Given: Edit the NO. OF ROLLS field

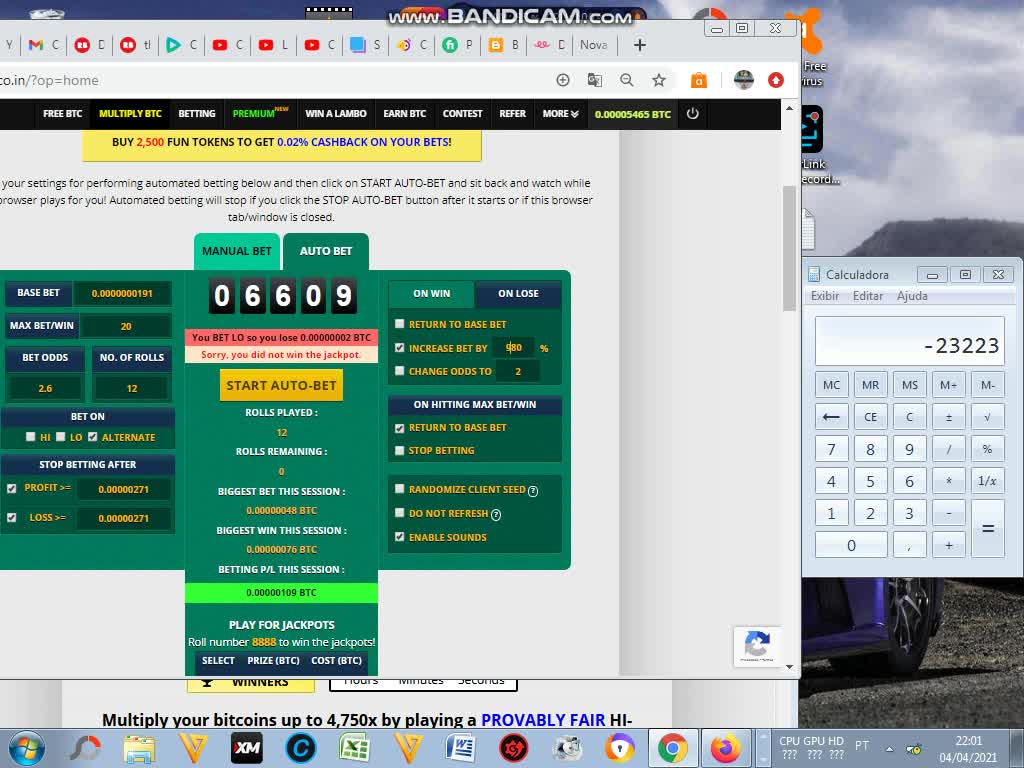Looking at the screenshot, I should 132,388.
